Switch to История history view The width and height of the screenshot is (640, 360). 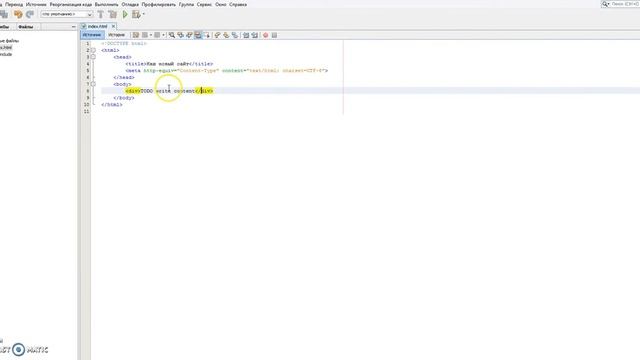coord(116,35)
